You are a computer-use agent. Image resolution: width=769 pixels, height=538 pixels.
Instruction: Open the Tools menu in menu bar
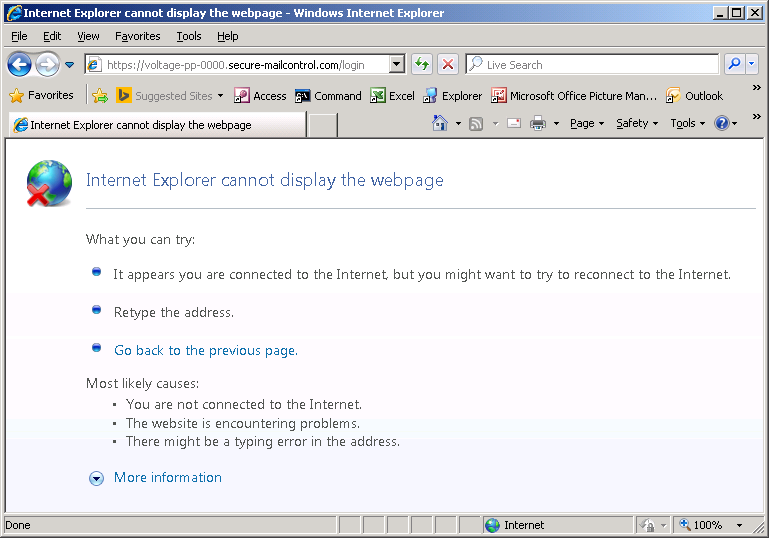tap(189, 36)
